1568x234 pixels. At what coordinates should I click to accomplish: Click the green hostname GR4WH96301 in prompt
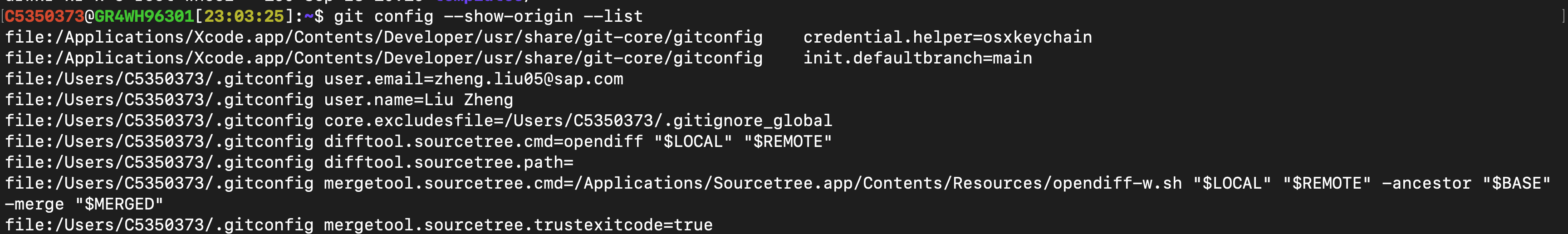click(144, 16)
